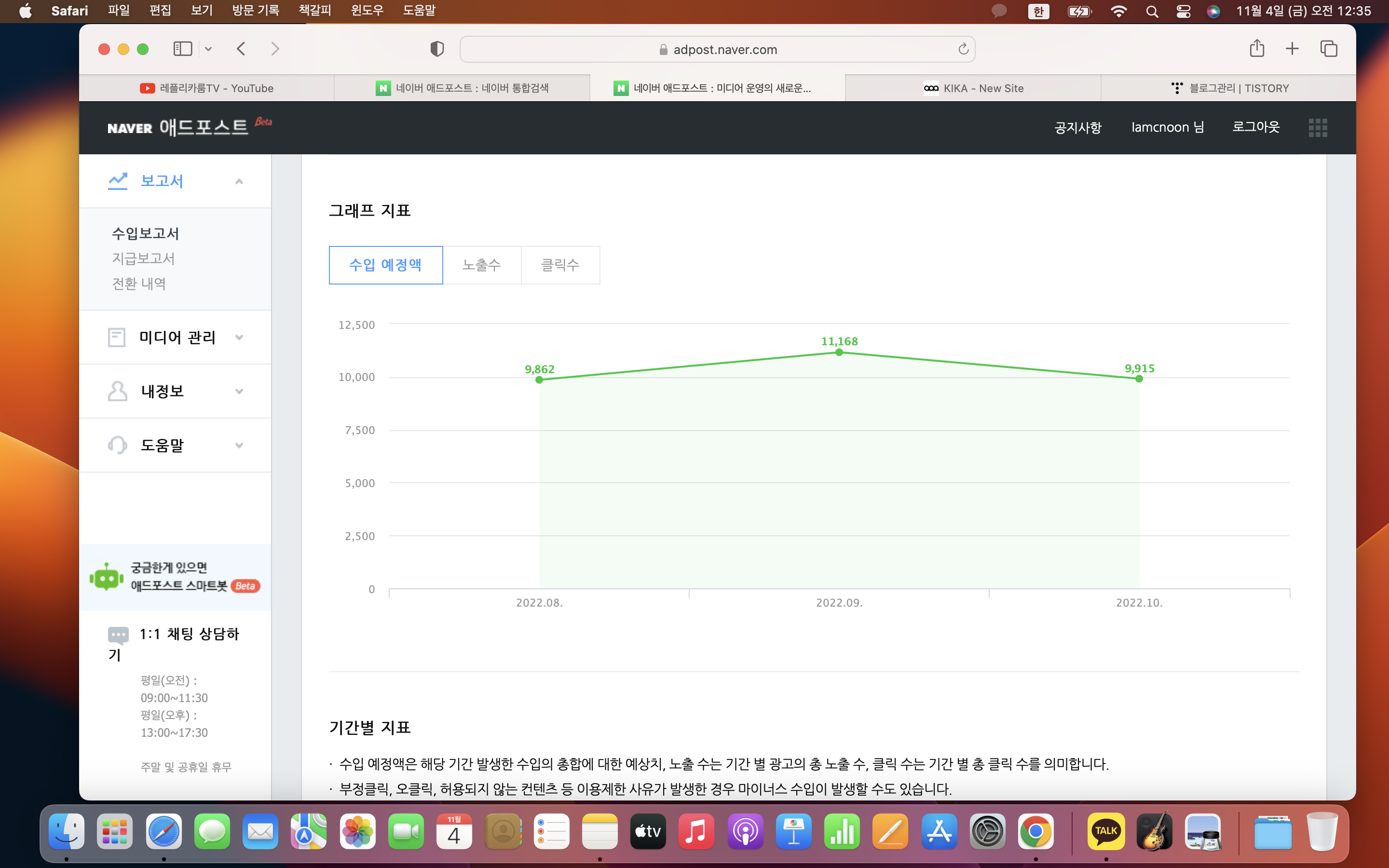Show tab overview icon in Safari toolbar
This screenshot has height=868, width=1389.
1329,49
